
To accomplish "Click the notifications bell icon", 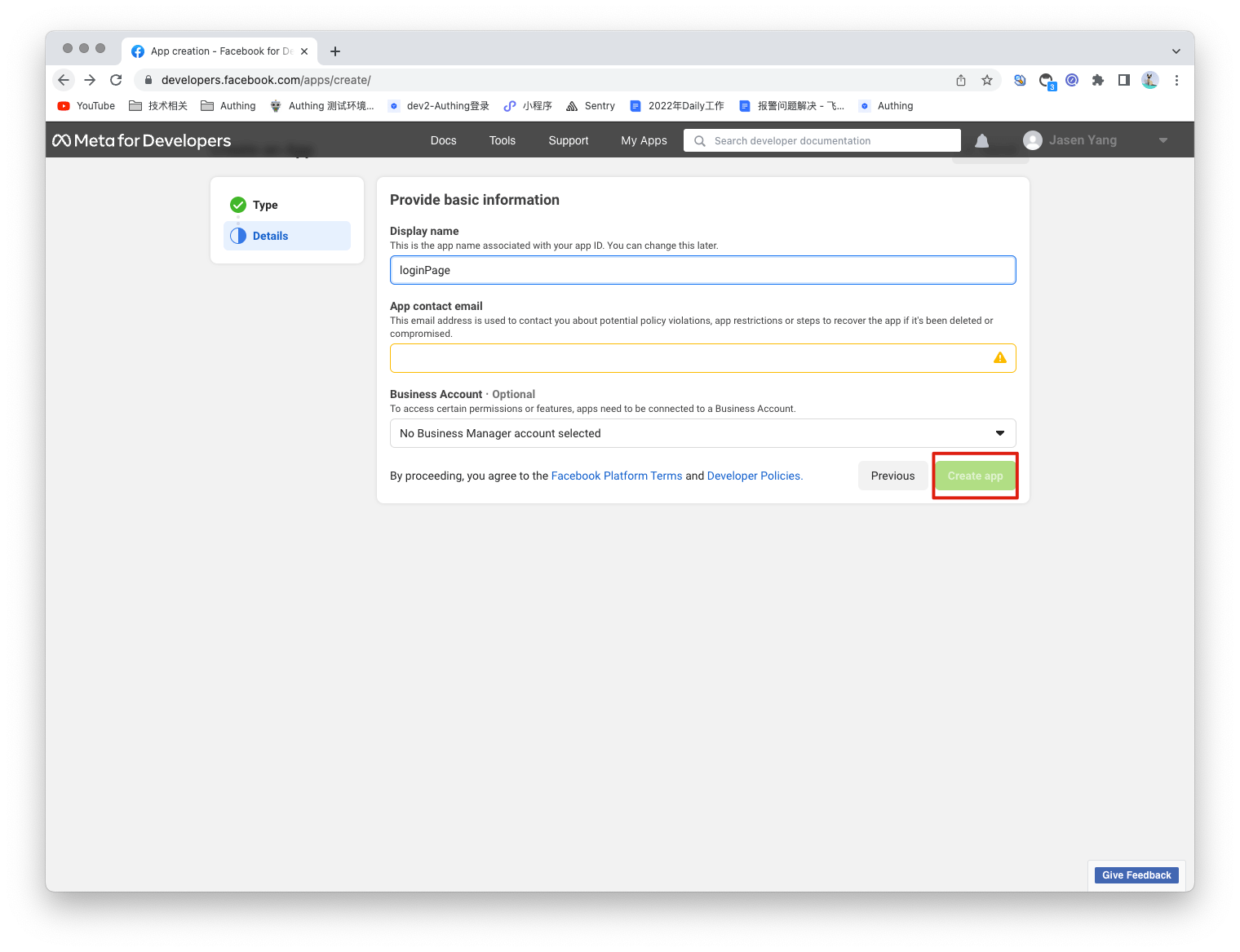I will coord(981,141).
